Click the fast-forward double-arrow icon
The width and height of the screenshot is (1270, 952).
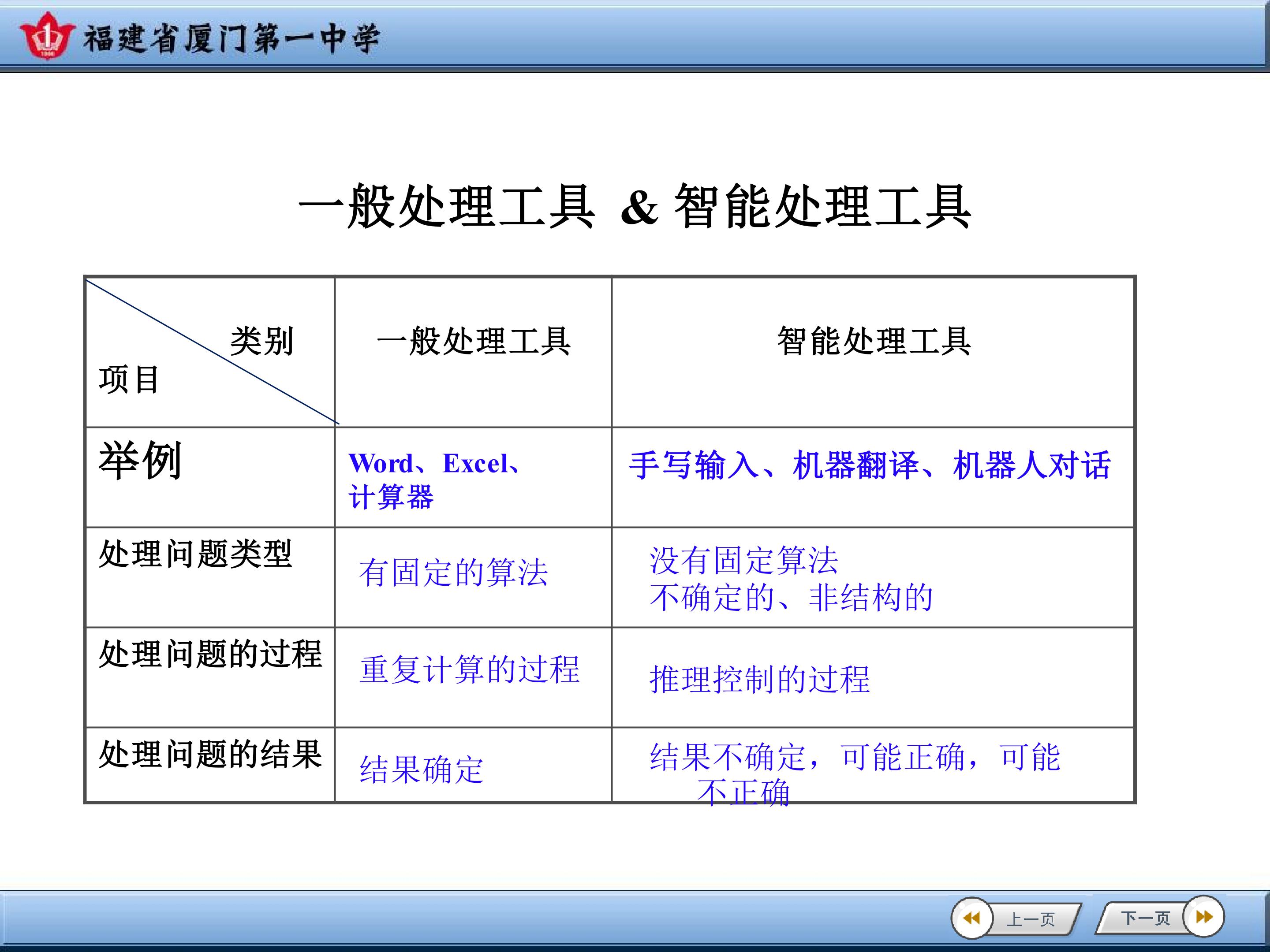click(1204, 916)
